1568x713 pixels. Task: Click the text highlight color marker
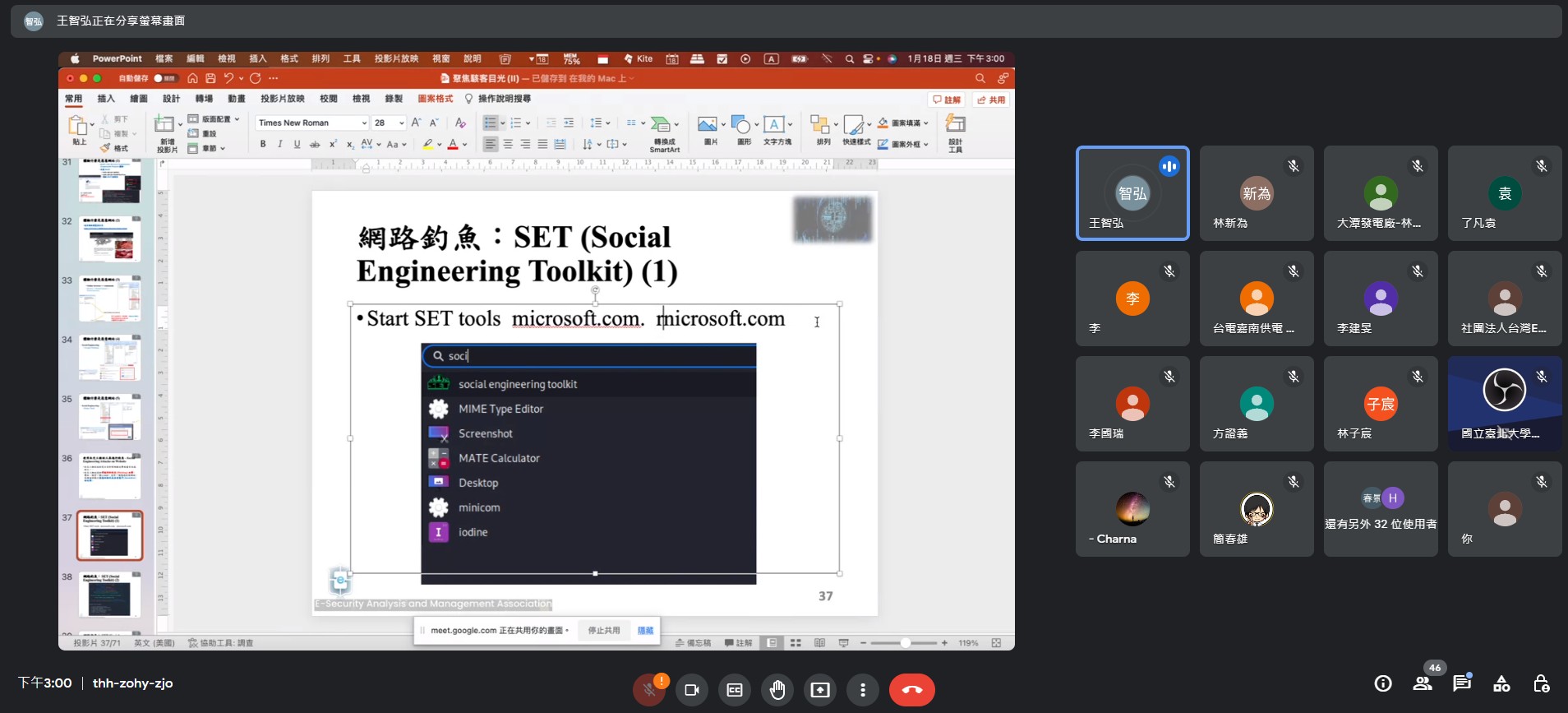(x=427, y=144)
